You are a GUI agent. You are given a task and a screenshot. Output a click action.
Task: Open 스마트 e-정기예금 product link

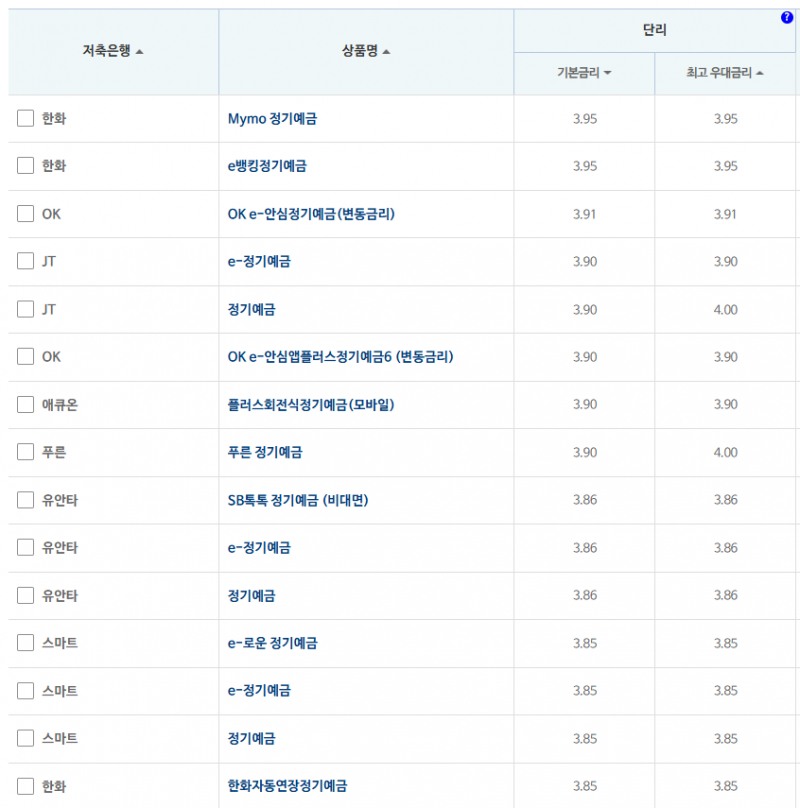click(x=259, y=691)
